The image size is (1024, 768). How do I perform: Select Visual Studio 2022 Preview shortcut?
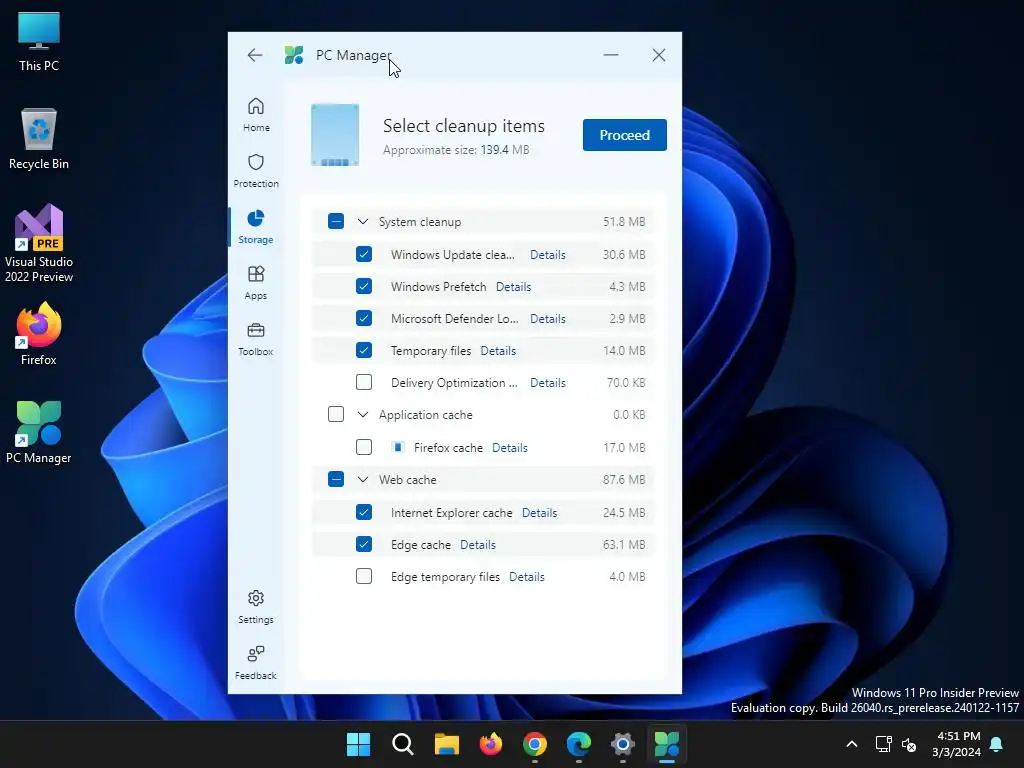point(39,244)
